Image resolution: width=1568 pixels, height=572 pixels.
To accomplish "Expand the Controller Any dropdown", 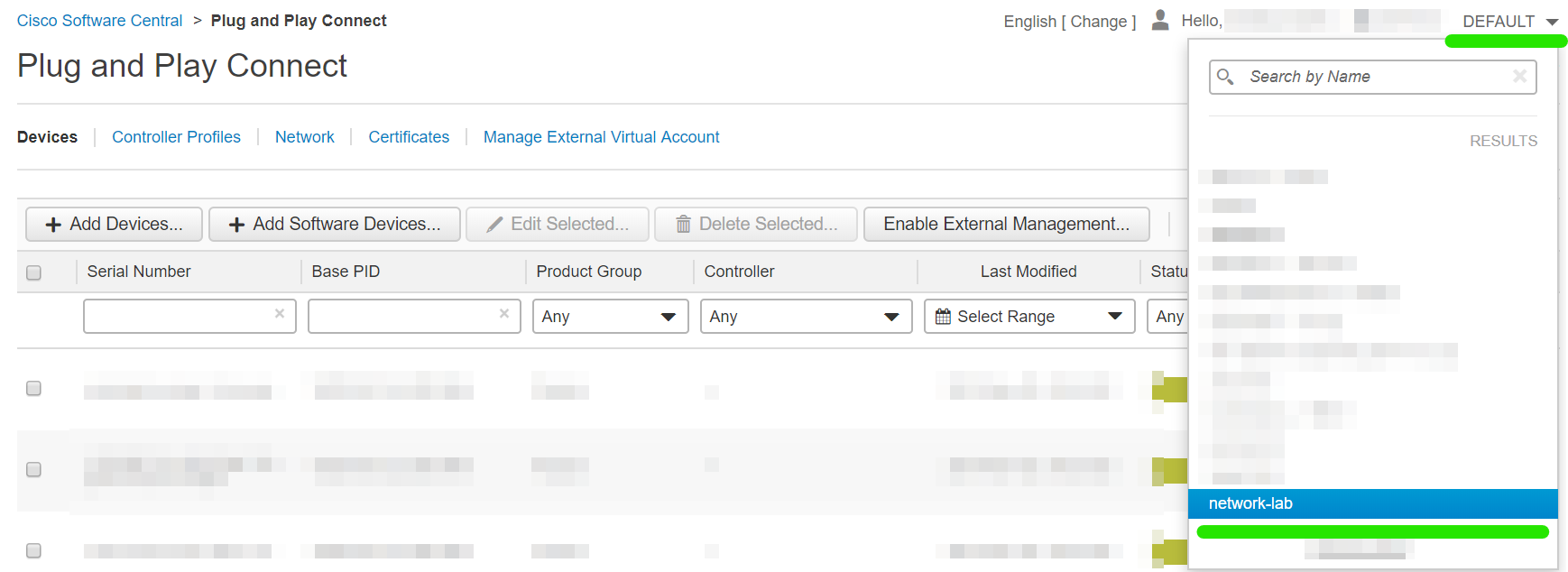I will pyautogui.click(x=807, y=317).
